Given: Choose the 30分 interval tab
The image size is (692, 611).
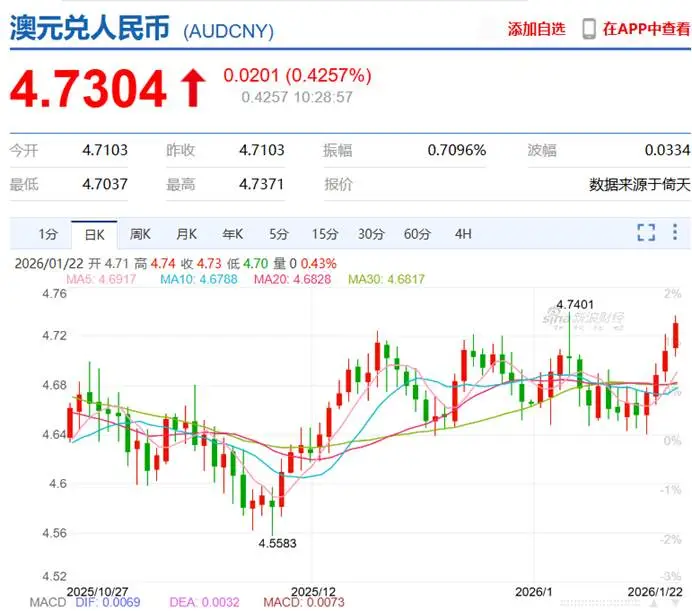Looking at the screenshot, I should coord(370,234).
